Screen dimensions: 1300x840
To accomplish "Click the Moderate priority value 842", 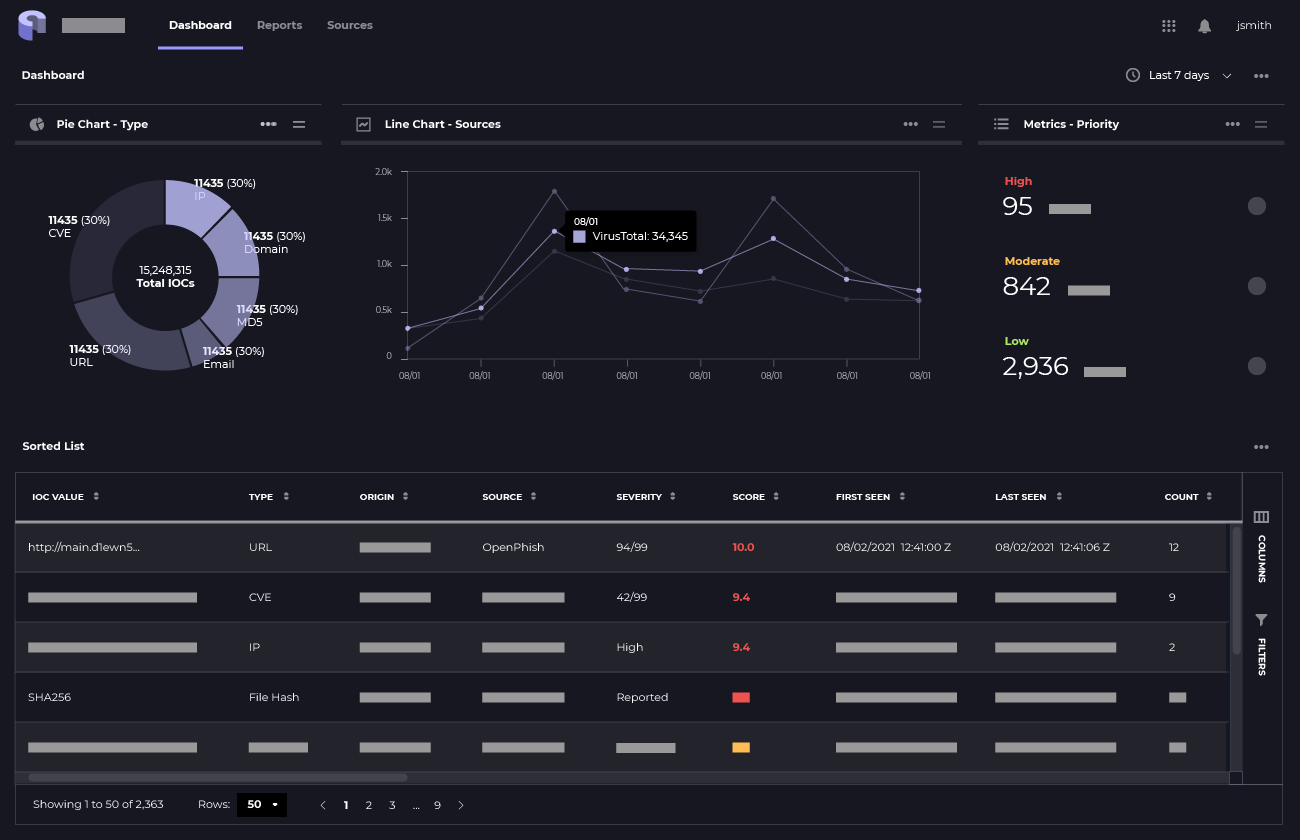I will 1026,286.
